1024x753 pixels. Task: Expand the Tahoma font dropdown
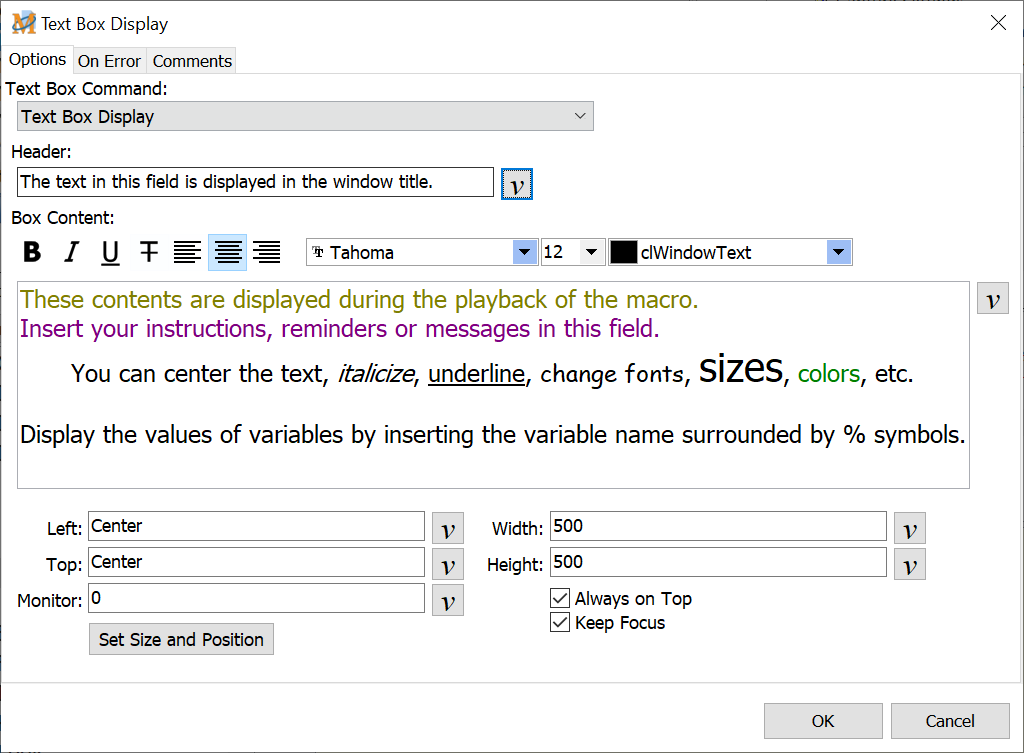[x=525, y=252]
